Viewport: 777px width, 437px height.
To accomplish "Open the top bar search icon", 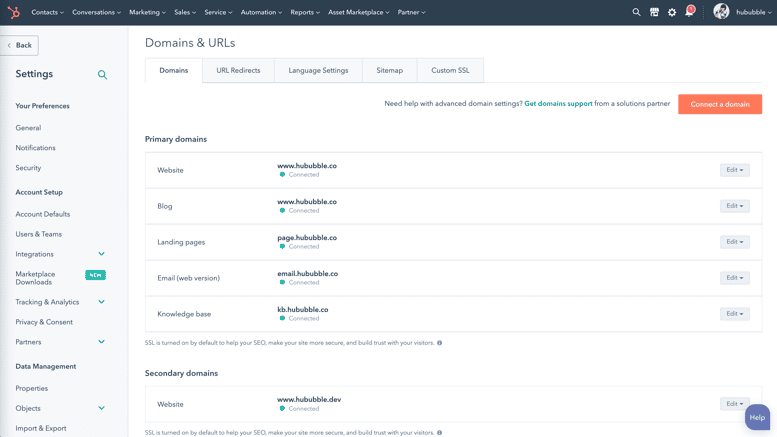I will click(x=636, y=13).
